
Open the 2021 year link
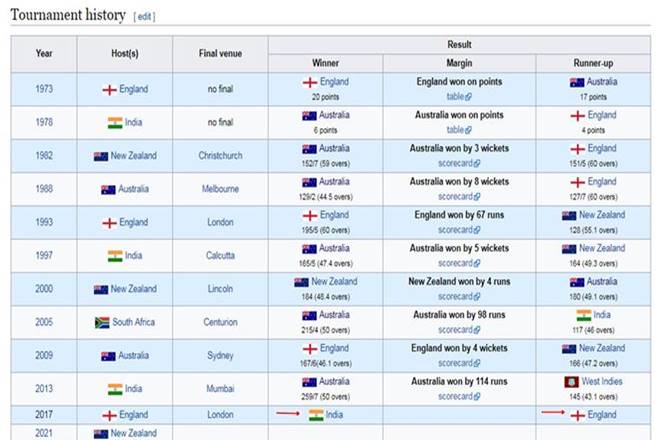coord(44,433)
